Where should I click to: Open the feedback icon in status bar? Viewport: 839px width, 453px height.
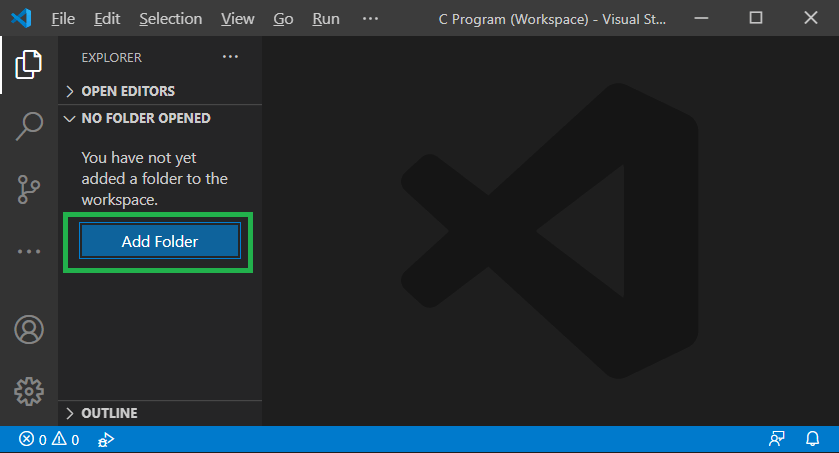[x=776, y=439]
